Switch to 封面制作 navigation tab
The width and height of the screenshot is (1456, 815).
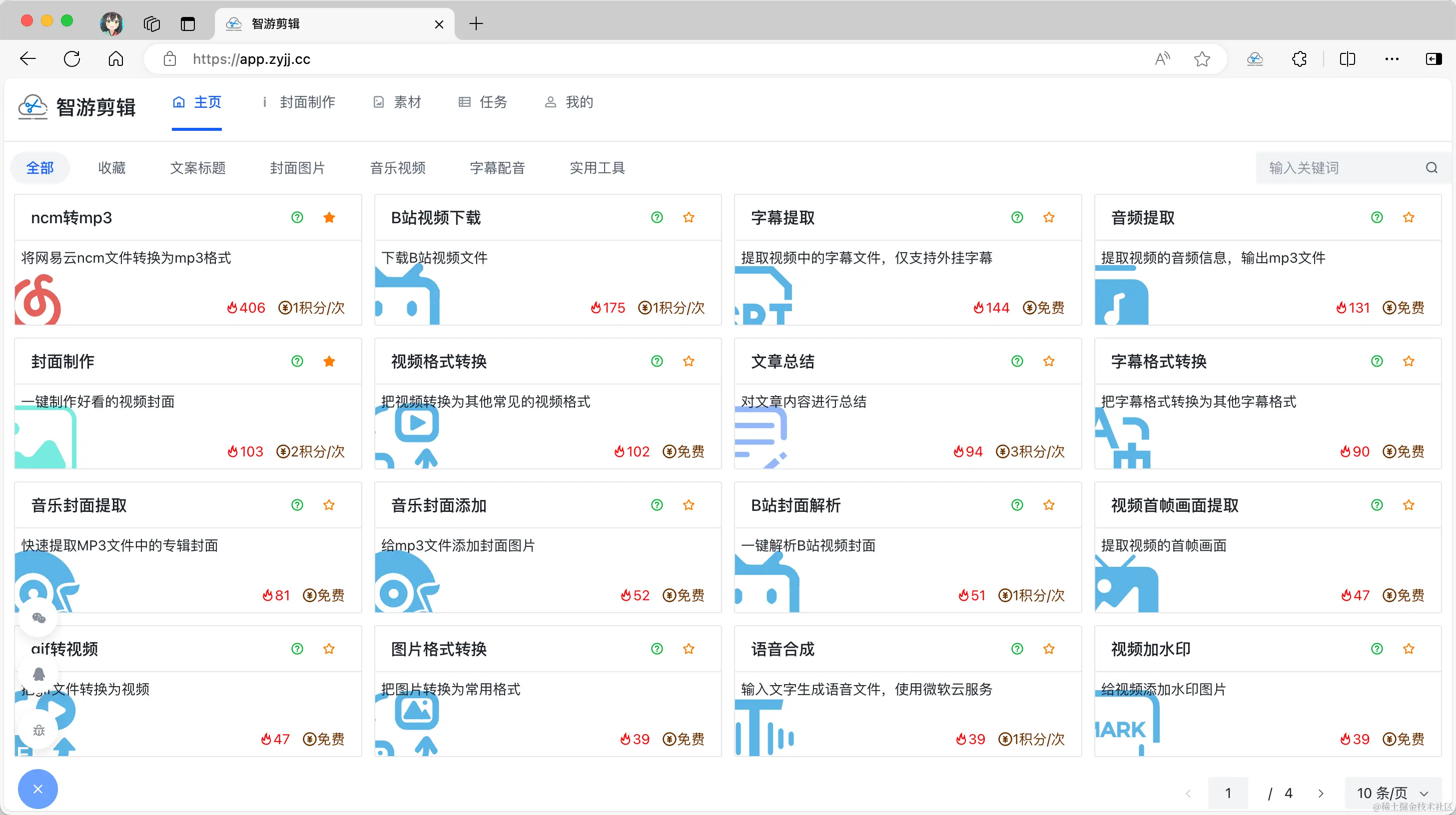(307, 102)
